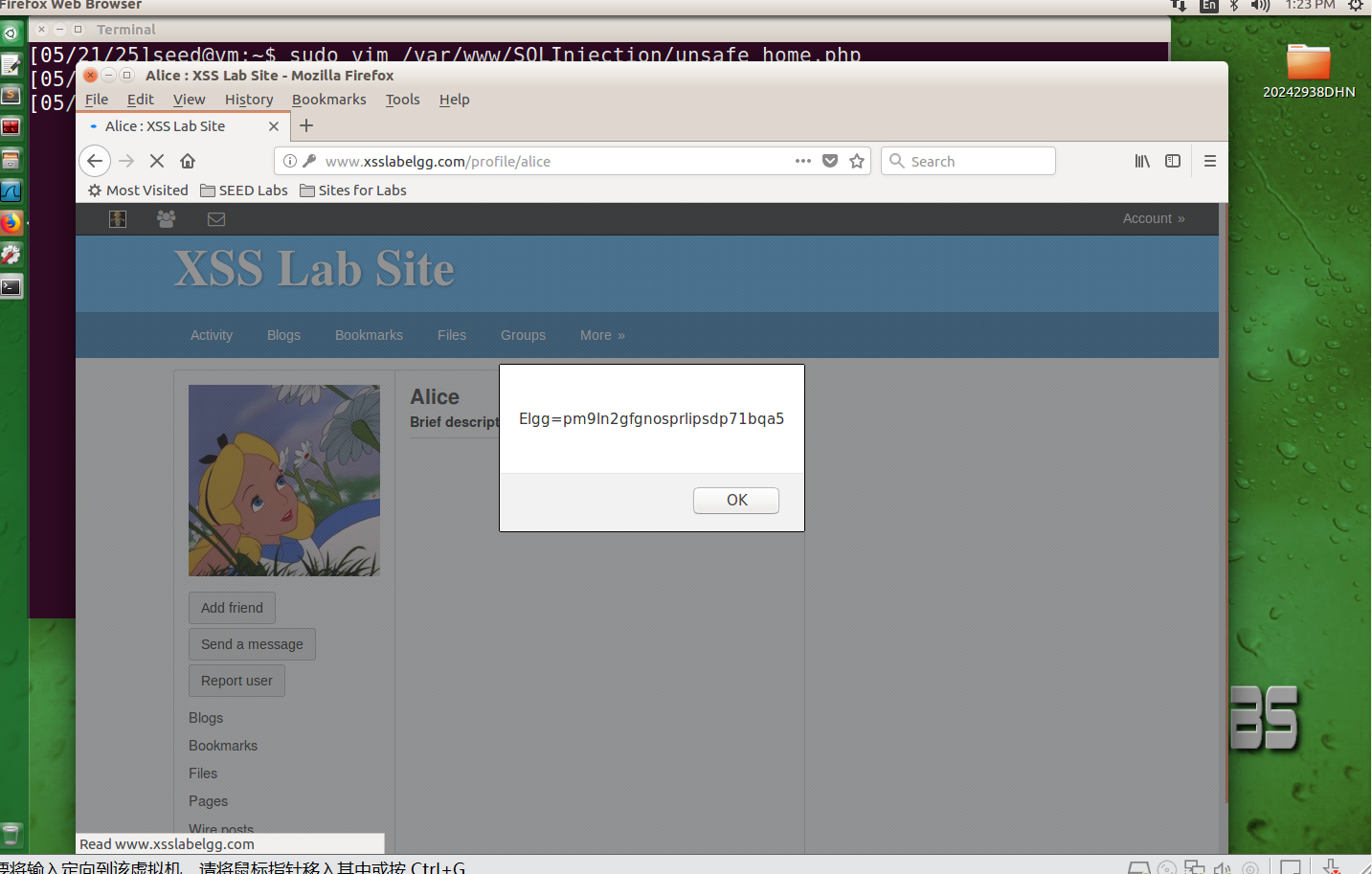Go to Activity page

click(212, 335)
